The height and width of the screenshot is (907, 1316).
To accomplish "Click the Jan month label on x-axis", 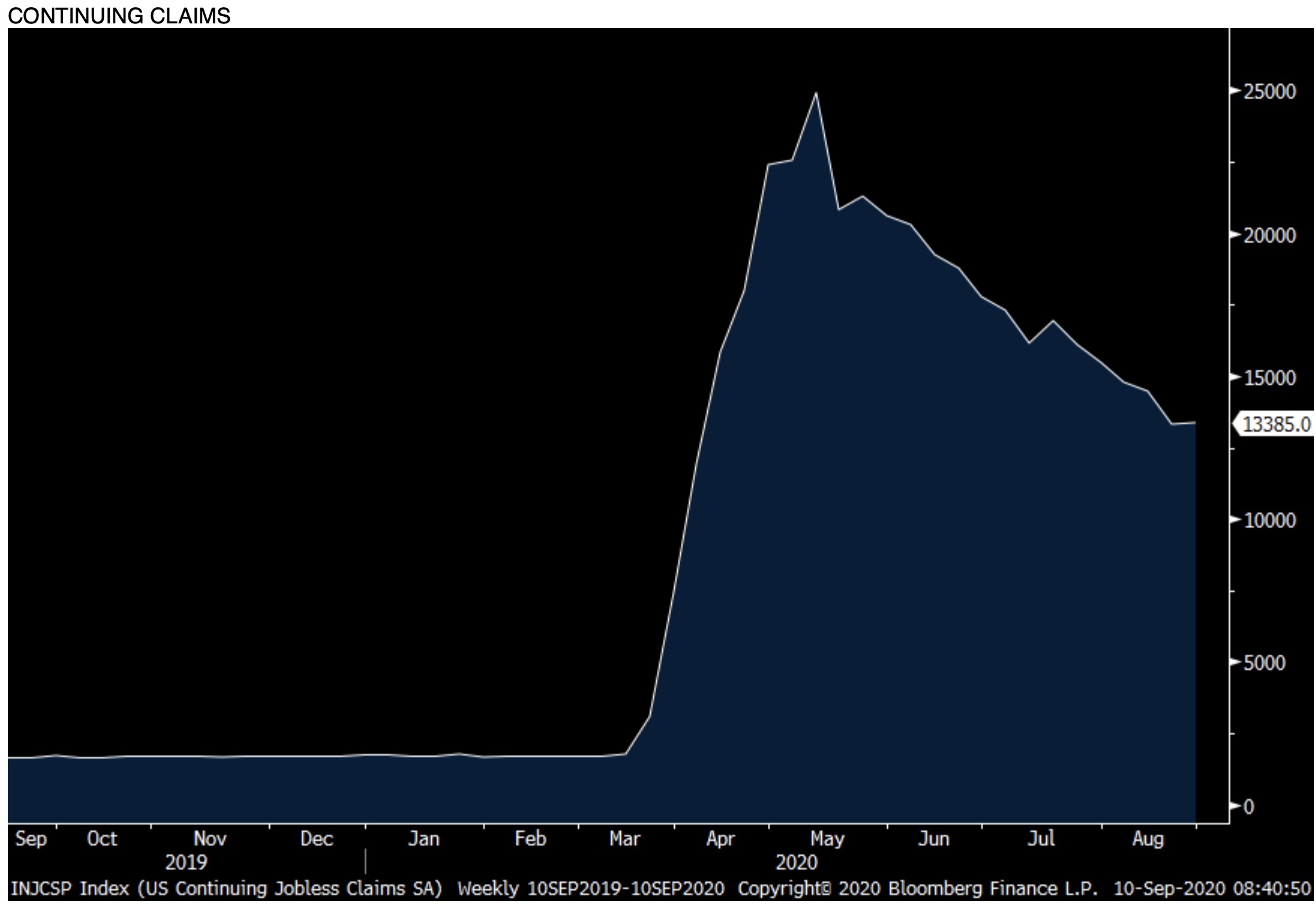I will 423,839.
